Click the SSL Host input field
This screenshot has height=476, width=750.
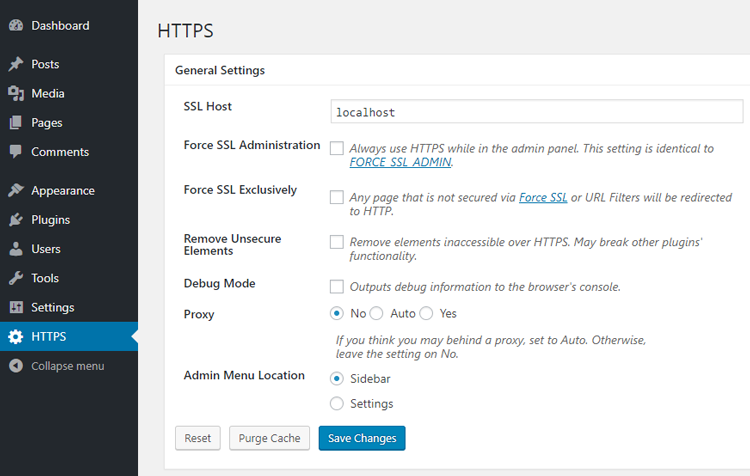pos(537,111)
